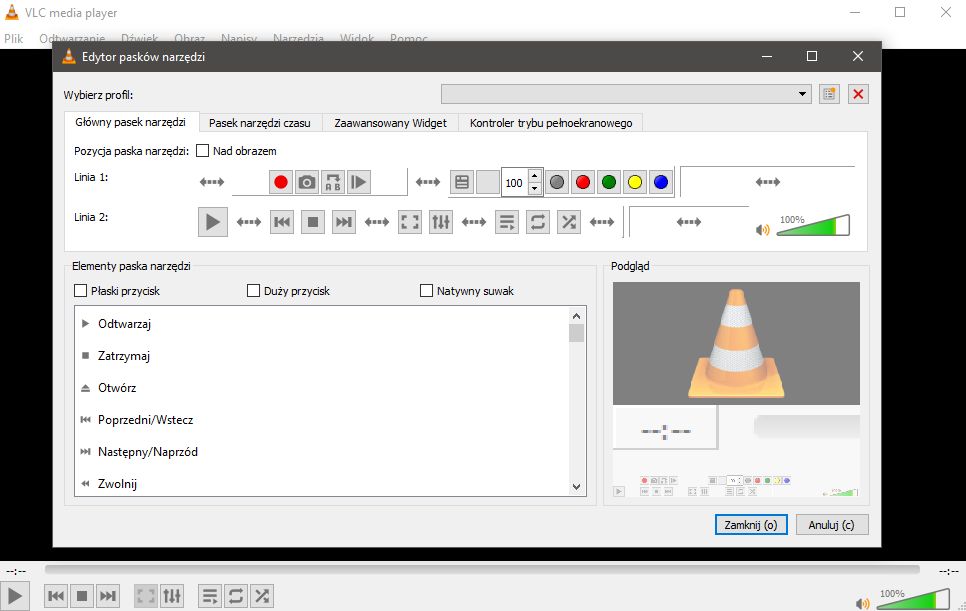Image resolution: width=966 pixels, height=611 pixels.
Task: Click volume slider in VLC main window
Action: 912,598
